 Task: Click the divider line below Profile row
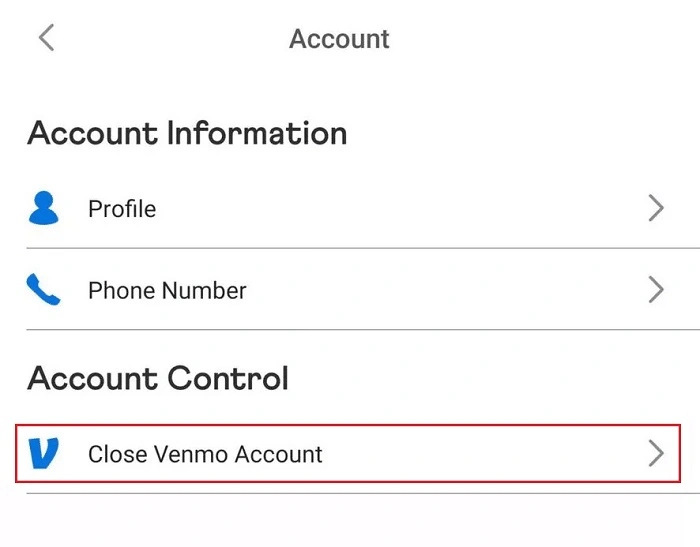[x=360, y=248]
